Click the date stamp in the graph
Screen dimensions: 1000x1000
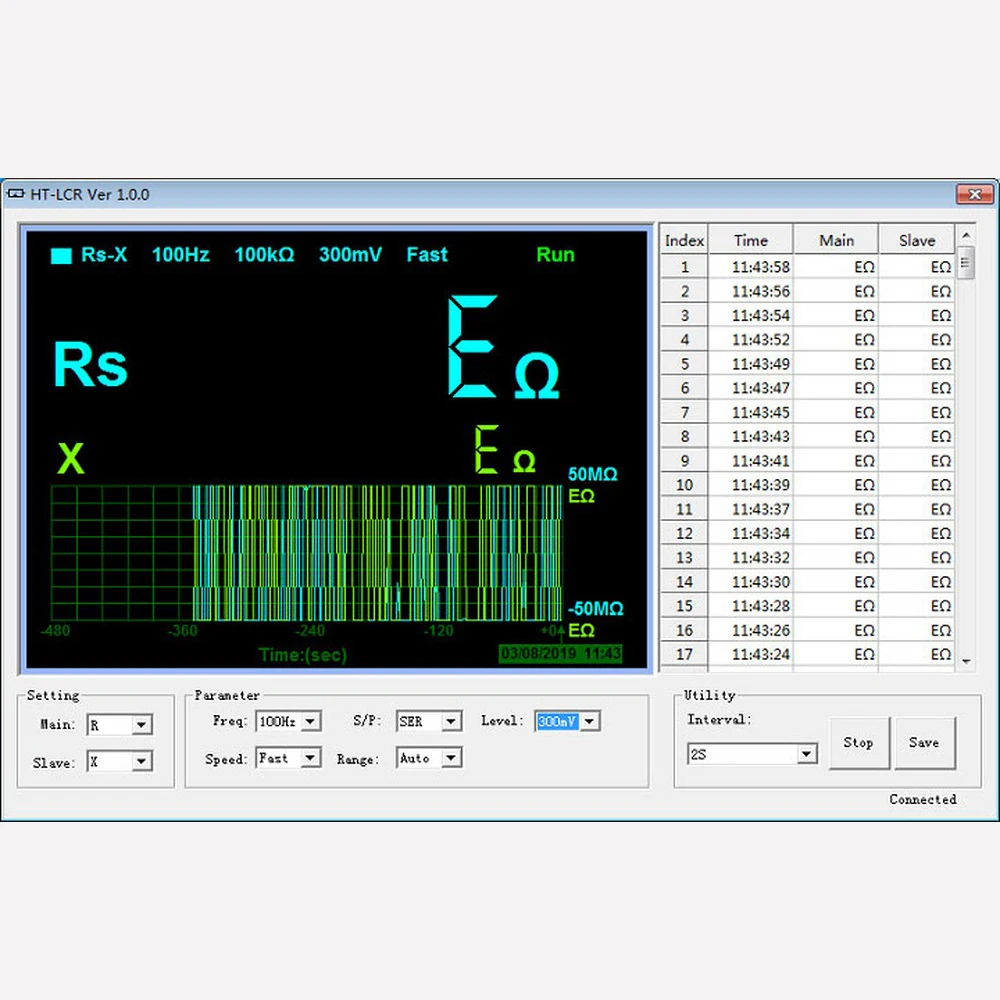[x=560, y=653]
